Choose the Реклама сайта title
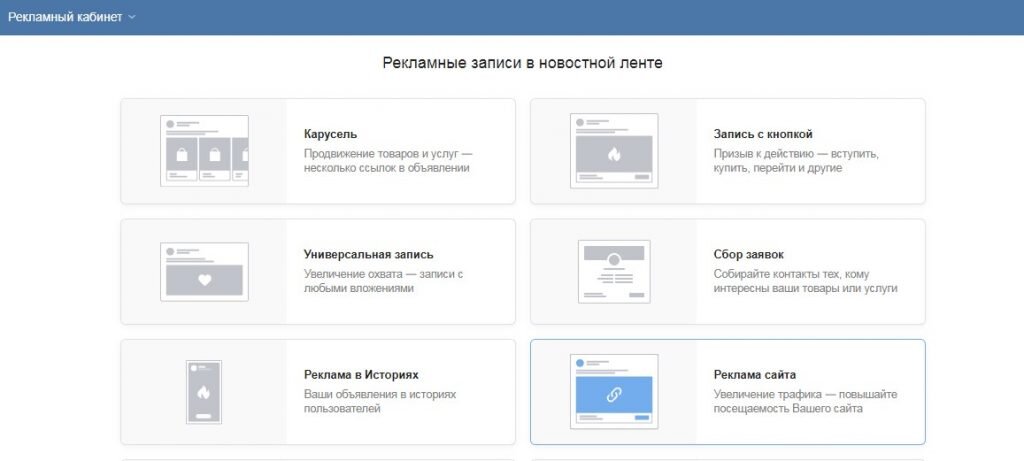1024x461 pixels. (x=754, y=375)
